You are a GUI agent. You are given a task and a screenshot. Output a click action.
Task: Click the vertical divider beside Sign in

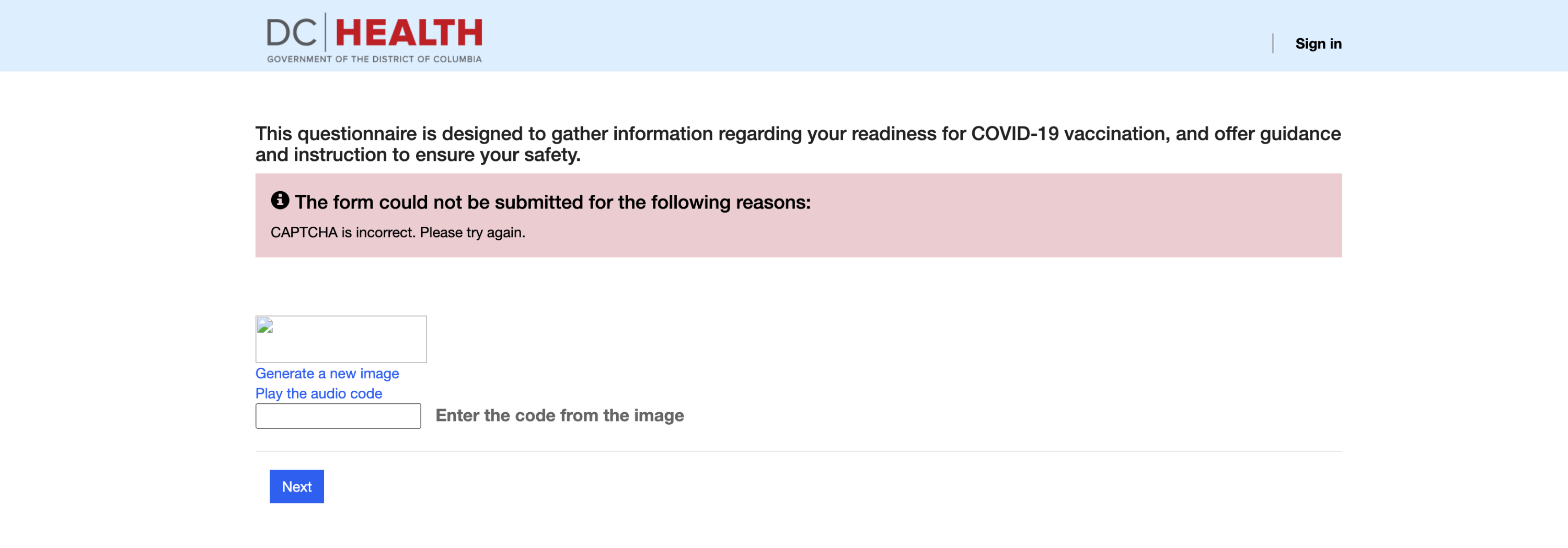click(1272, 43)
